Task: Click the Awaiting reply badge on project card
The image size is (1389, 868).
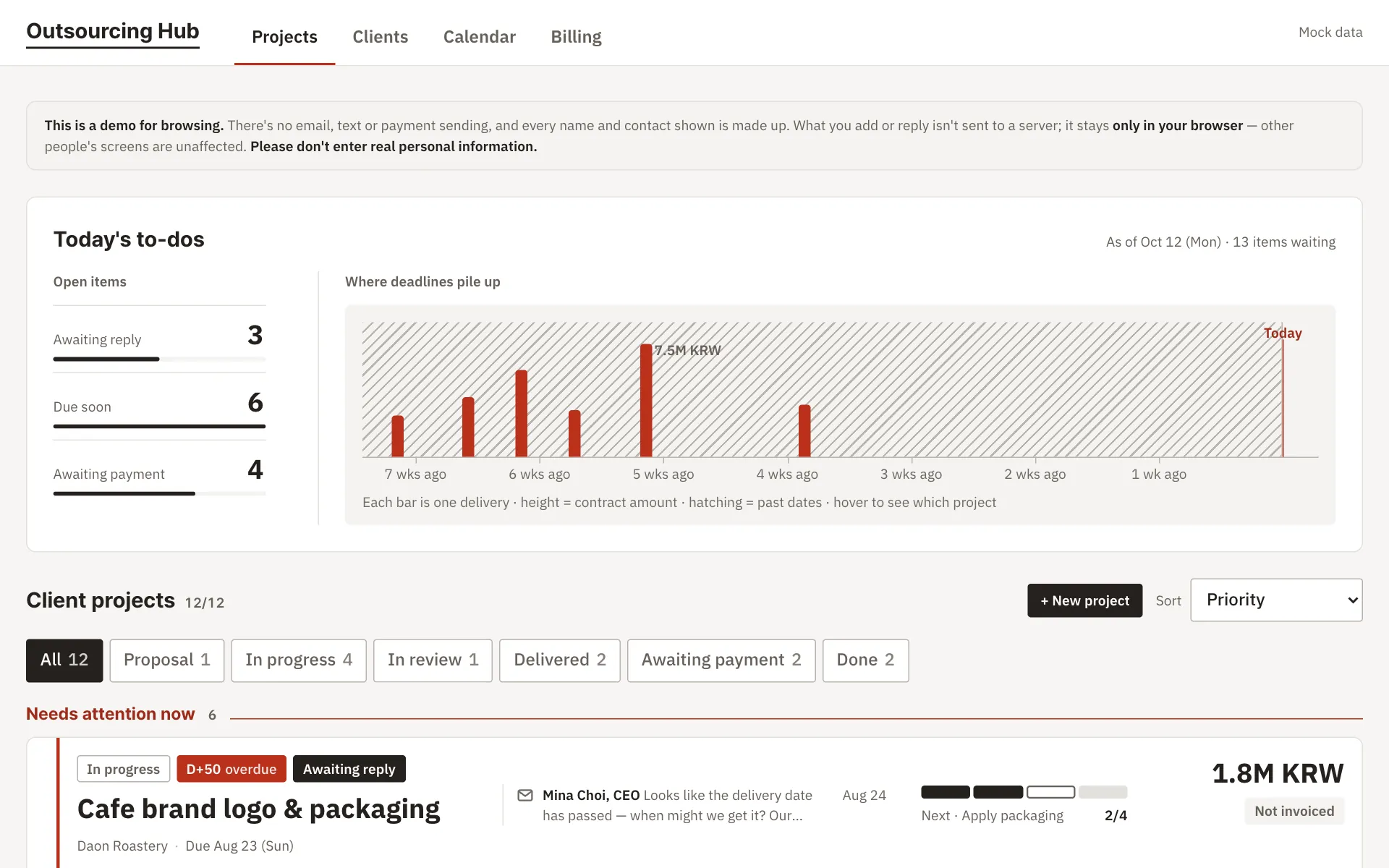Action: click(x=349, y=769)
